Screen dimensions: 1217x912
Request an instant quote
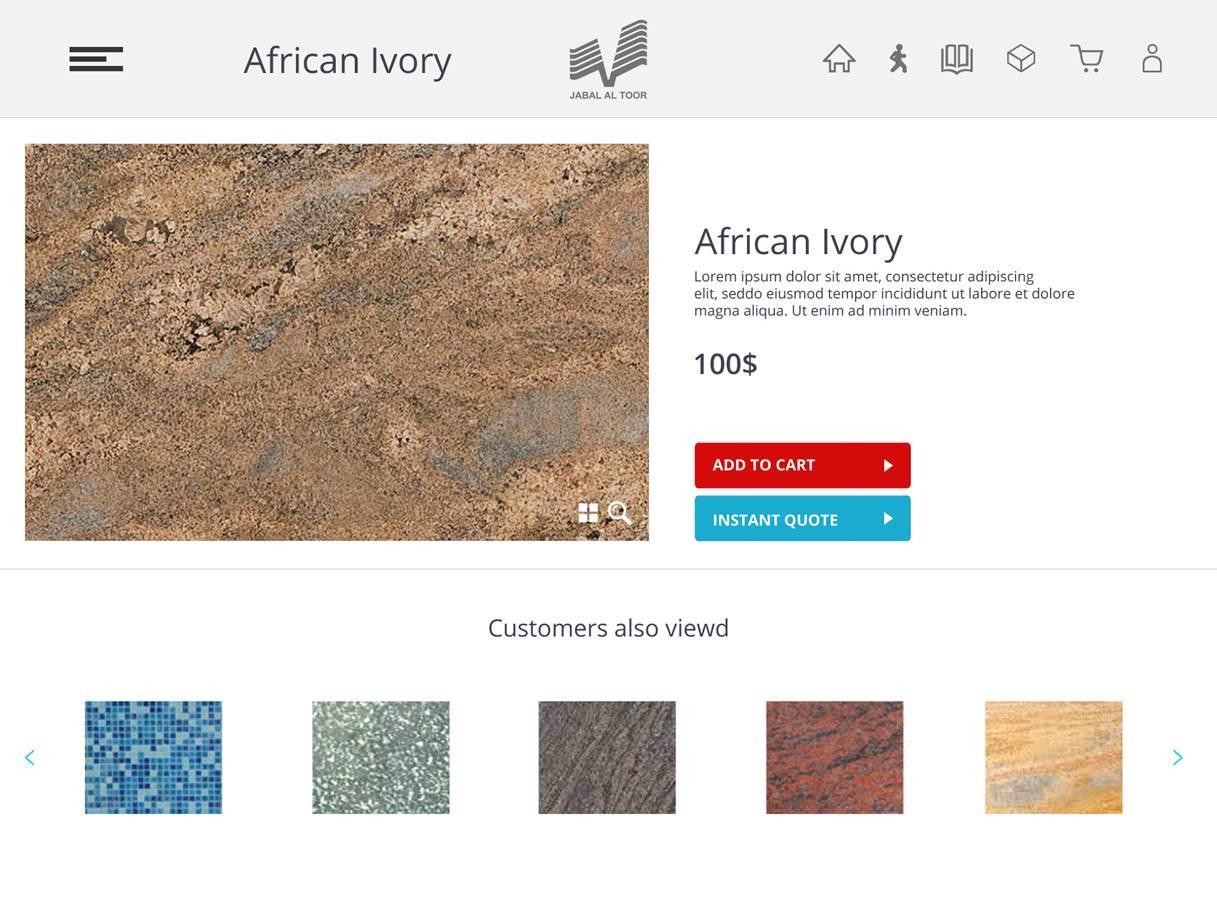[x=803, y=519]
